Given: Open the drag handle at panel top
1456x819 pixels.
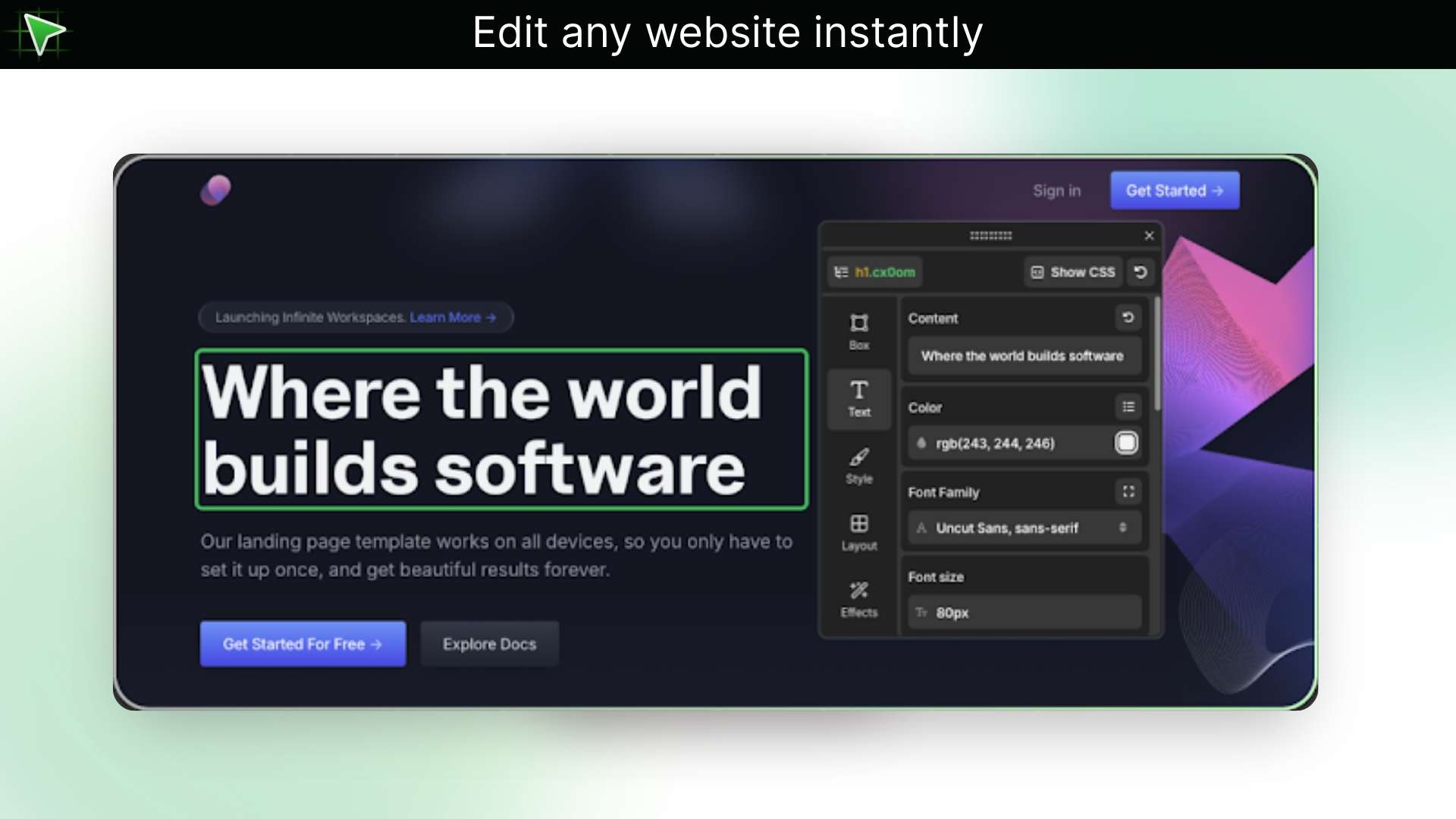Looking at the screenshot, I should click(x=990, y=236).
